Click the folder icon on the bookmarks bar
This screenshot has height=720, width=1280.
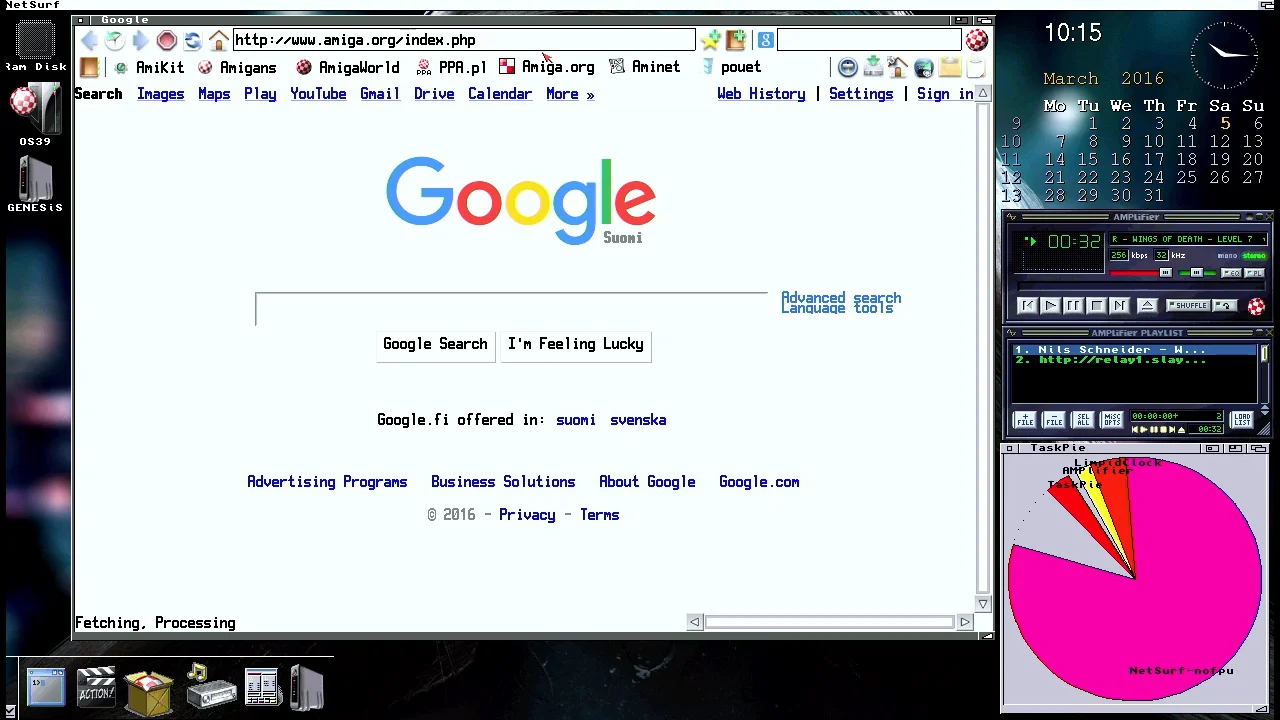(x=949, y=67)
